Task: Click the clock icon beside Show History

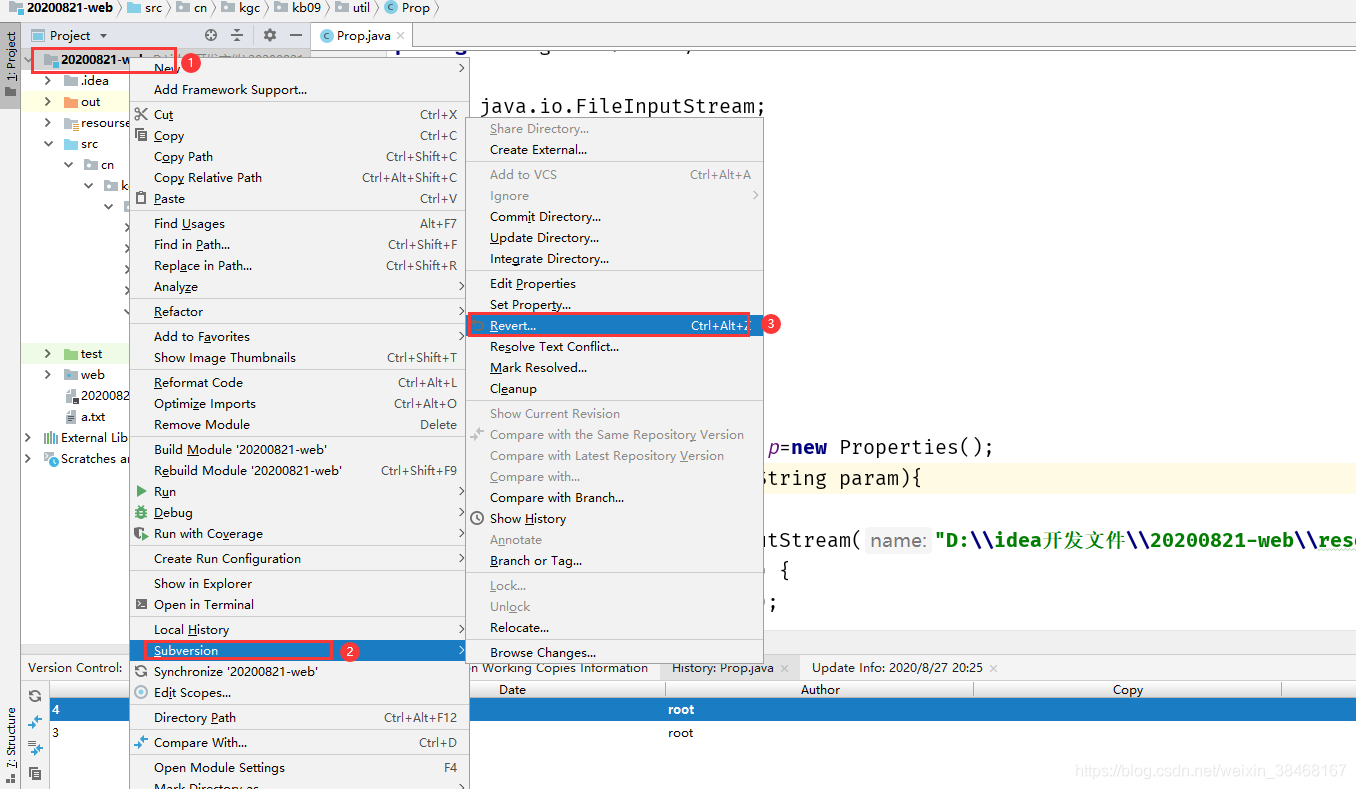Action: pos(477,518)
